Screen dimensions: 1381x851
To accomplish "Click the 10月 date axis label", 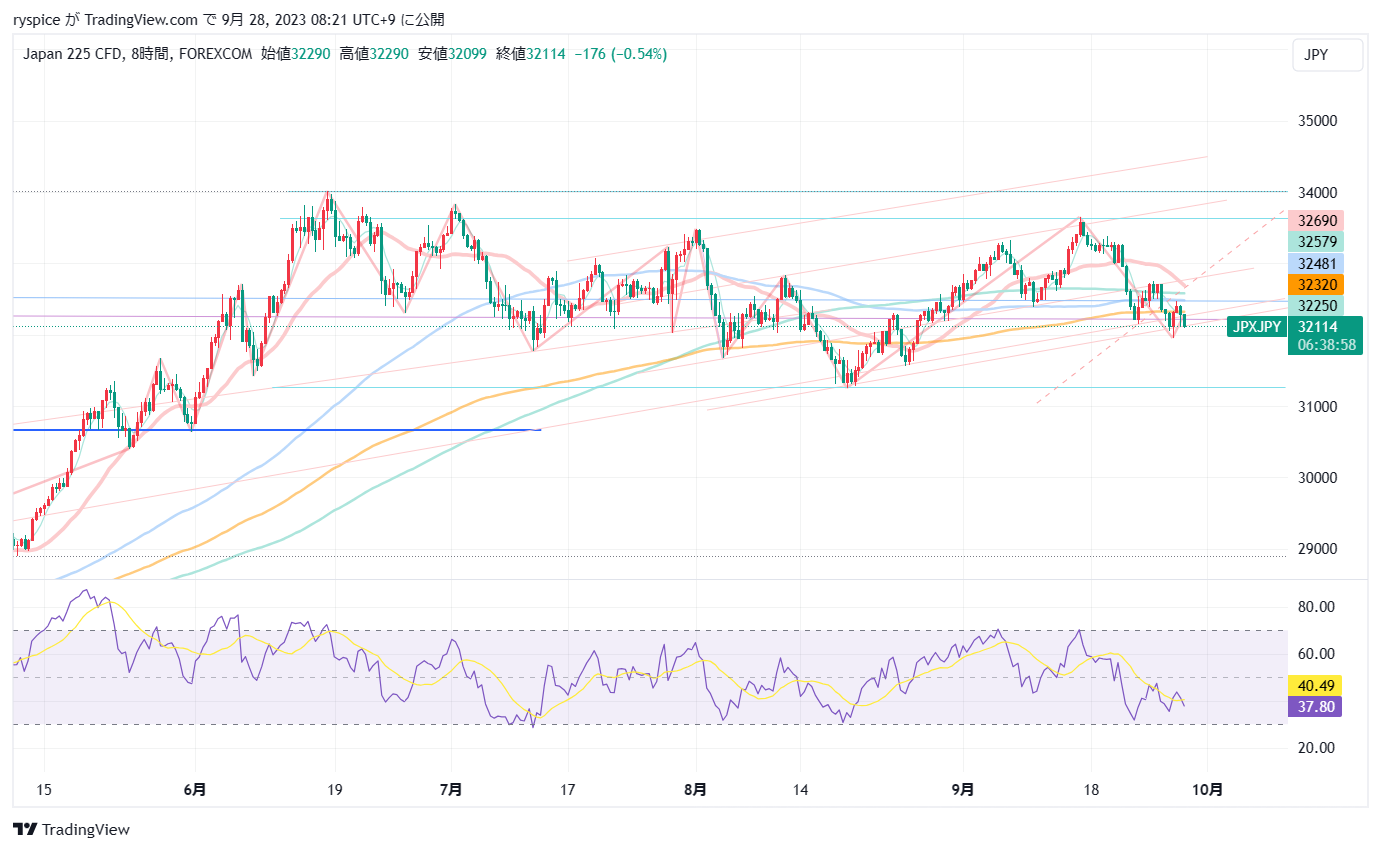I will (1208, 789).
